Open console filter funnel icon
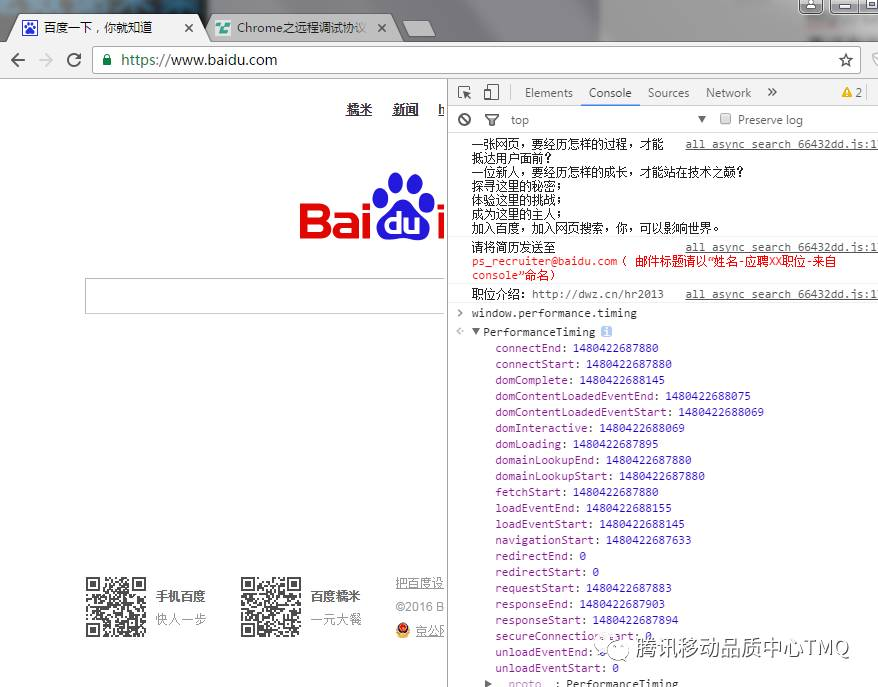The image size is (878, 687). (x=492, y=119)
